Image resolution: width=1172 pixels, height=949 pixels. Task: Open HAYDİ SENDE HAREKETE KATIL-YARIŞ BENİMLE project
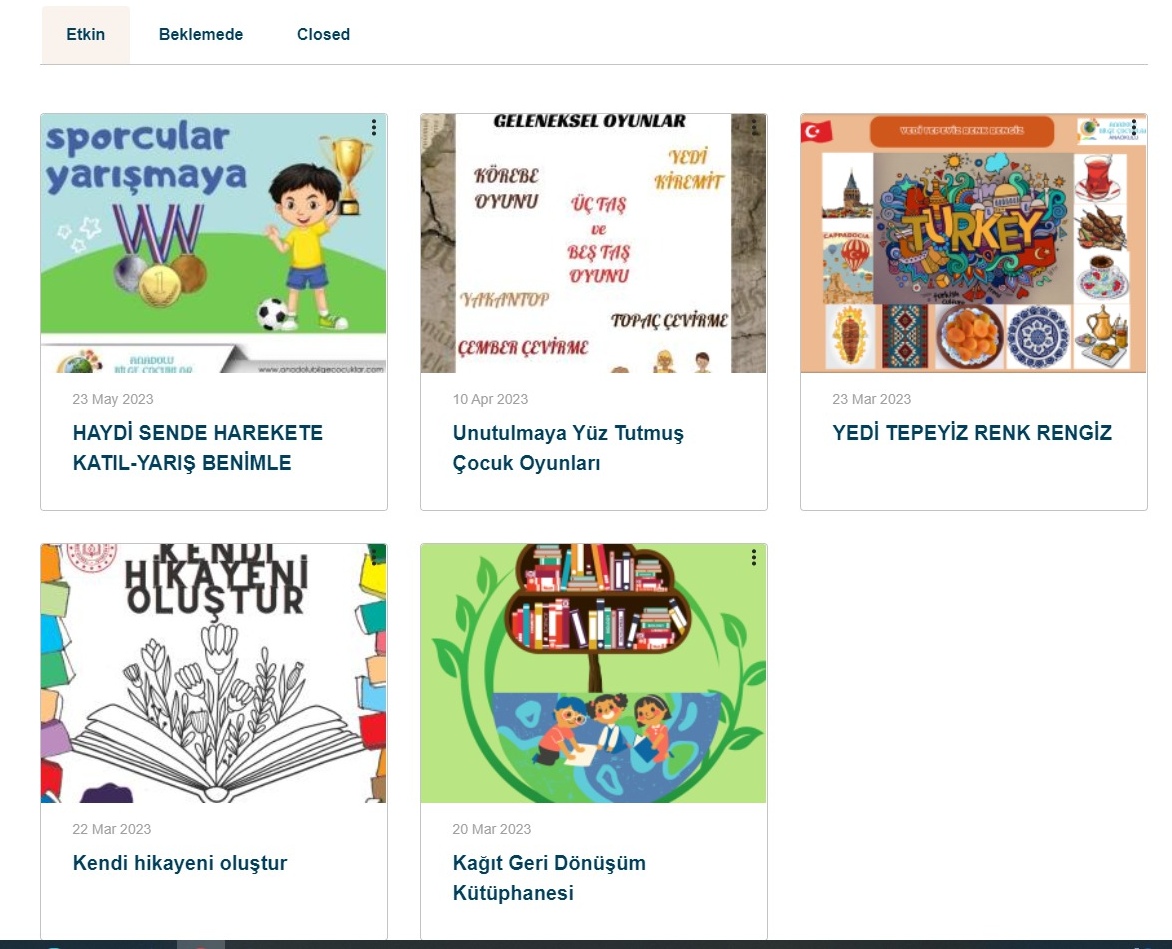(x=197, y=448)
